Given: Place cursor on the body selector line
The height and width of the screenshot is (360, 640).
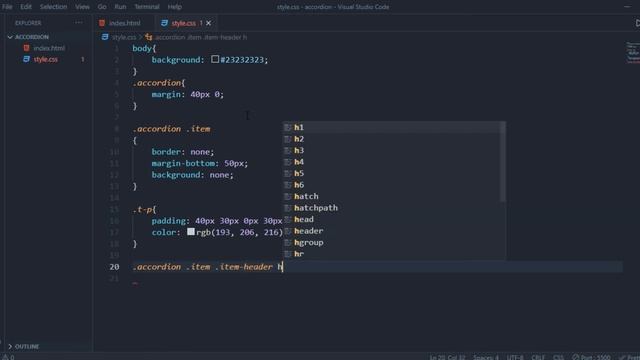Looking at the screenshot, I should click(x=144, y=48).
